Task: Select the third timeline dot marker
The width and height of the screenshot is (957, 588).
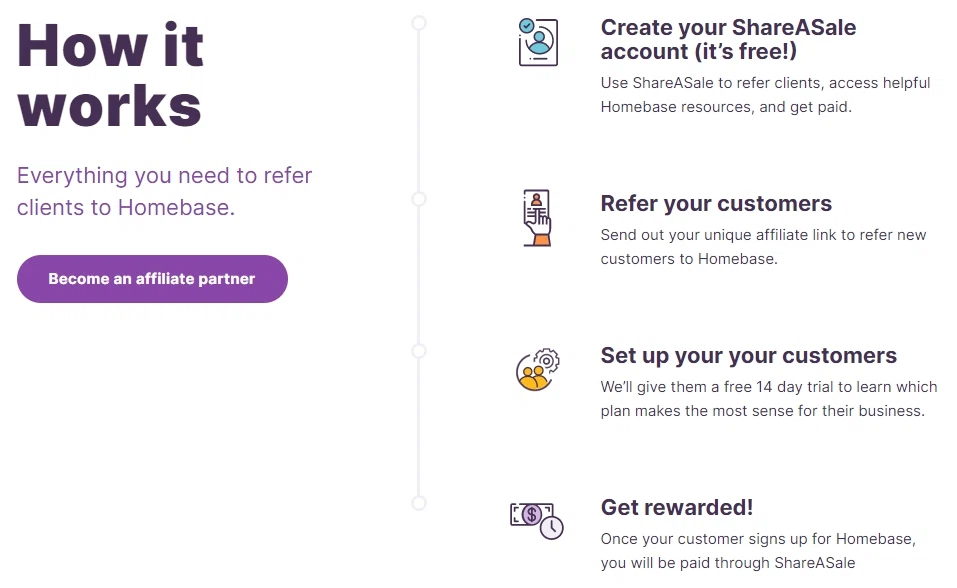Action: click(418, 350)
